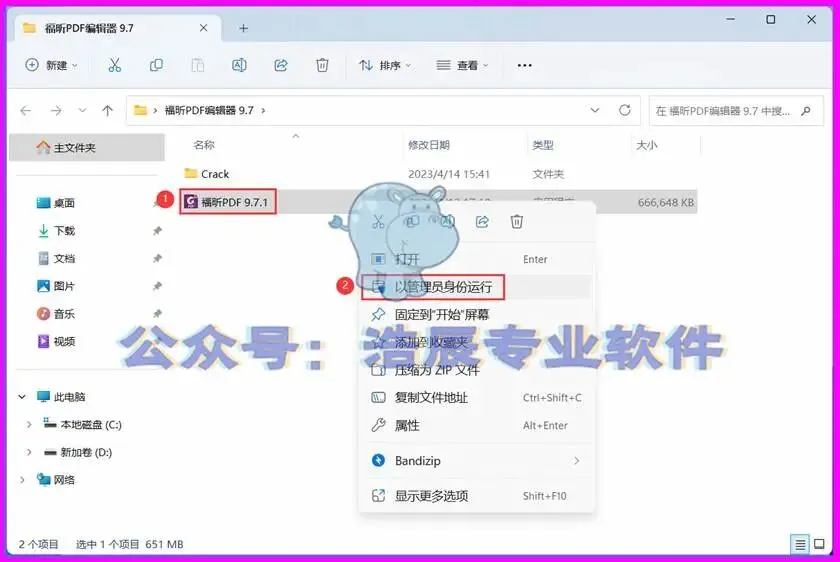The image size is (840, 562).
Task: Click the Cut scissors icon in the toolbar
Action: tap(114, 65)
